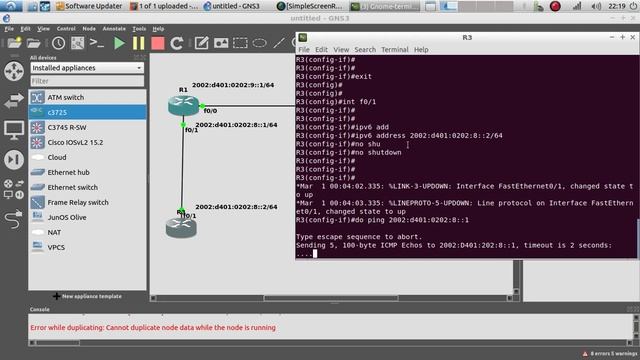Stop all nodes with red stop button
The image size is (640, 360).
(158, 43)
